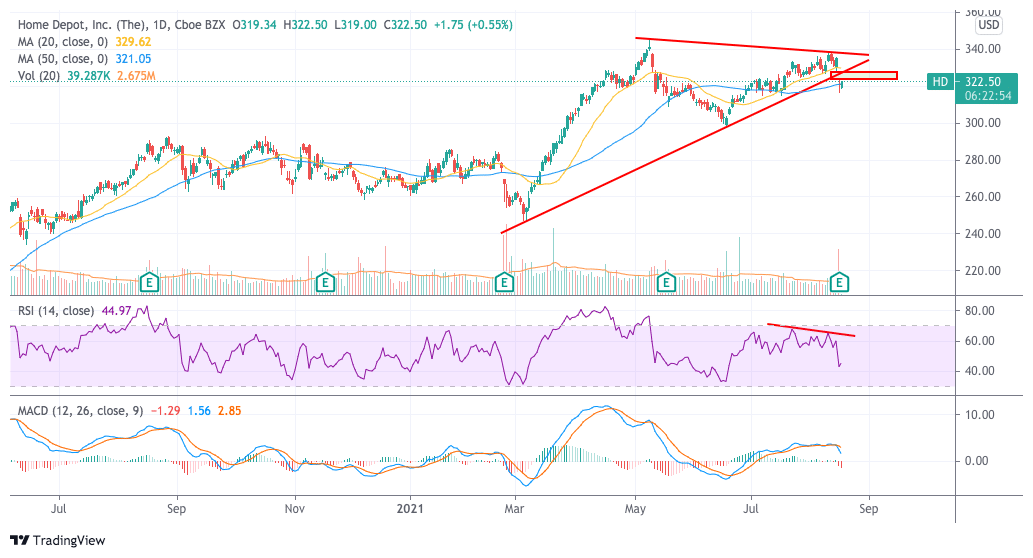The width and height of the screenshot is (1033, 558).
Task: Click the Mar time axis label
Action: 514,509
